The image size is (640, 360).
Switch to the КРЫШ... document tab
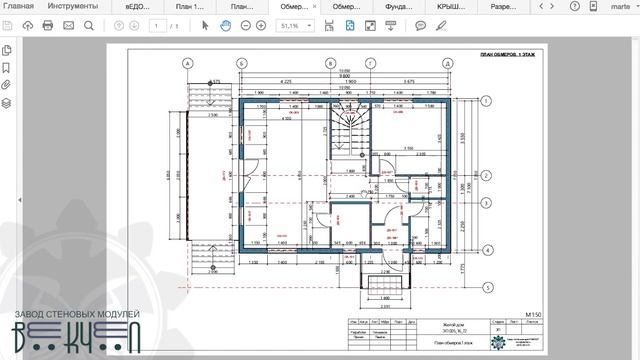[451, 7]
